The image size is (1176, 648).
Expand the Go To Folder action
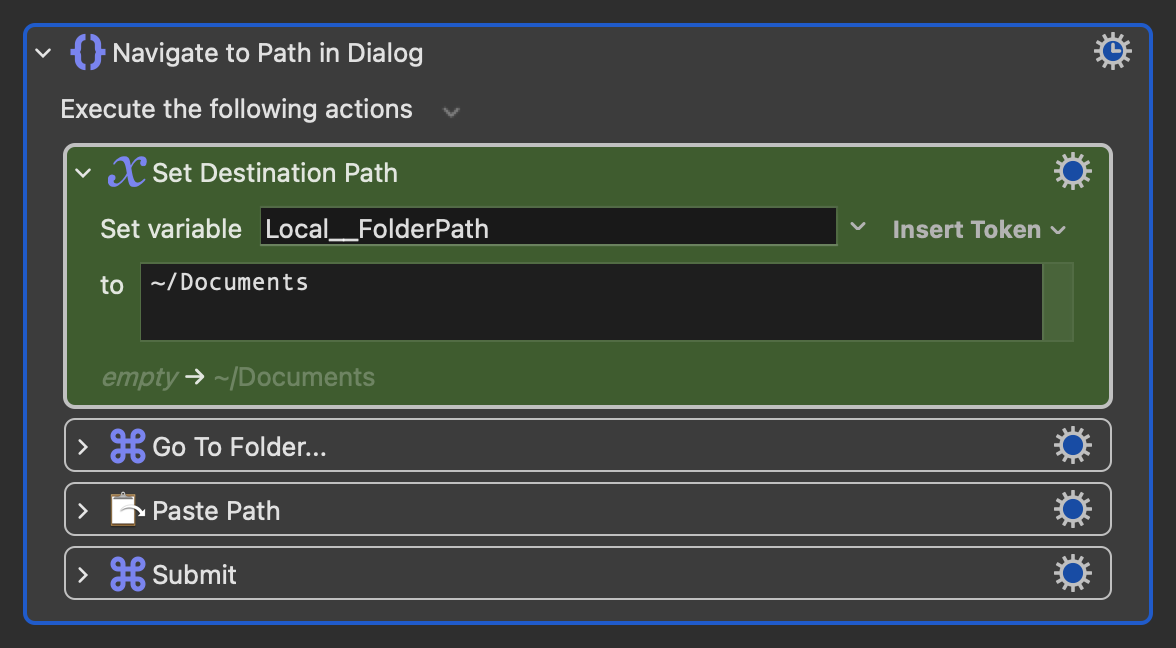point(83,447)
